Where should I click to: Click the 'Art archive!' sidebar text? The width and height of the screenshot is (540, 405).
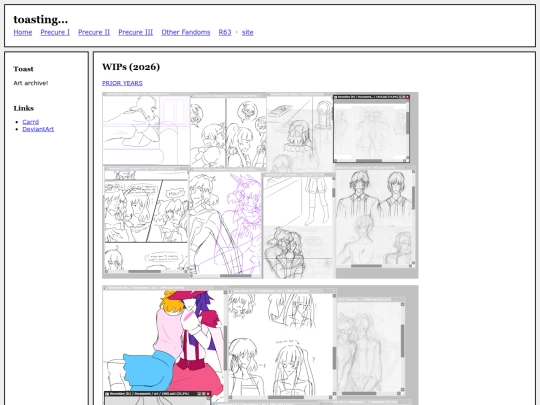tap(31, 83)
